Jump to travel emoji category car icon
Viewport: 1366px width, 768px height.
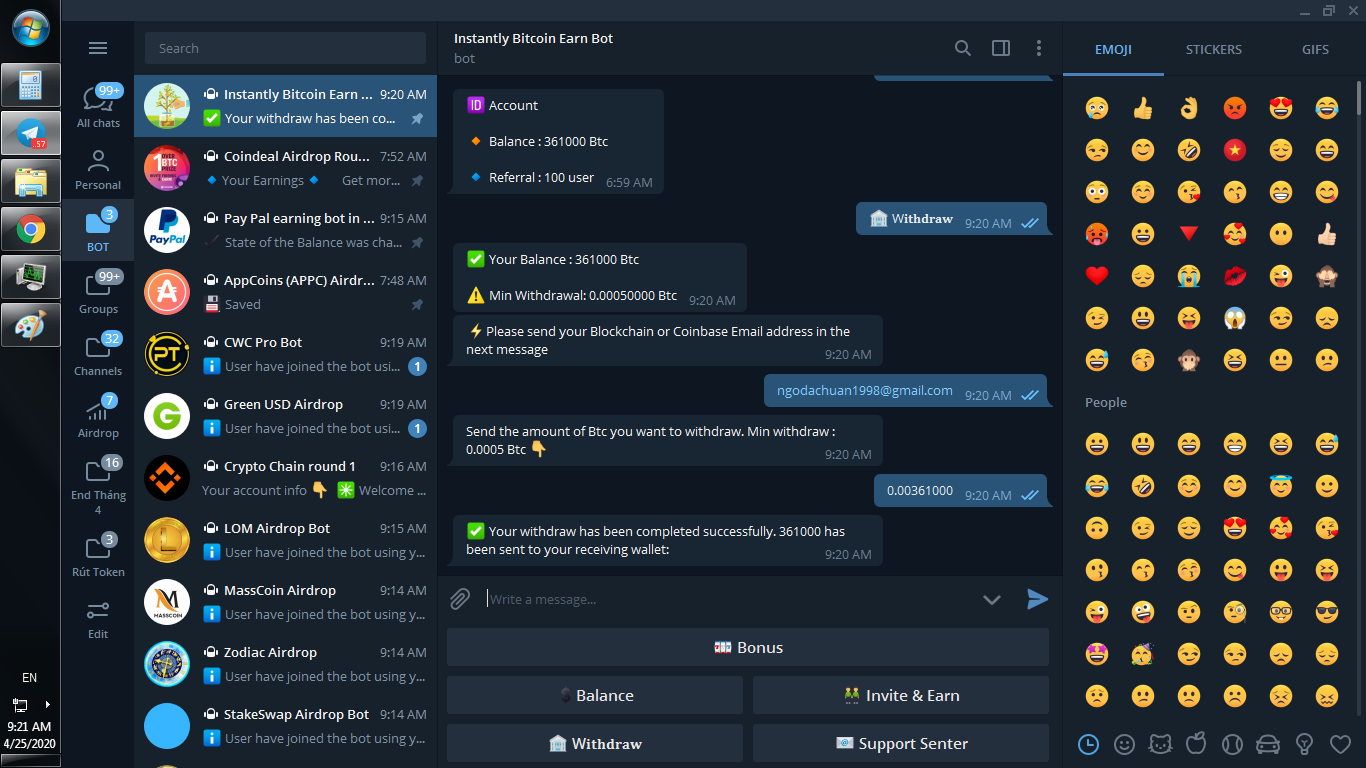tap(1268, 744)
